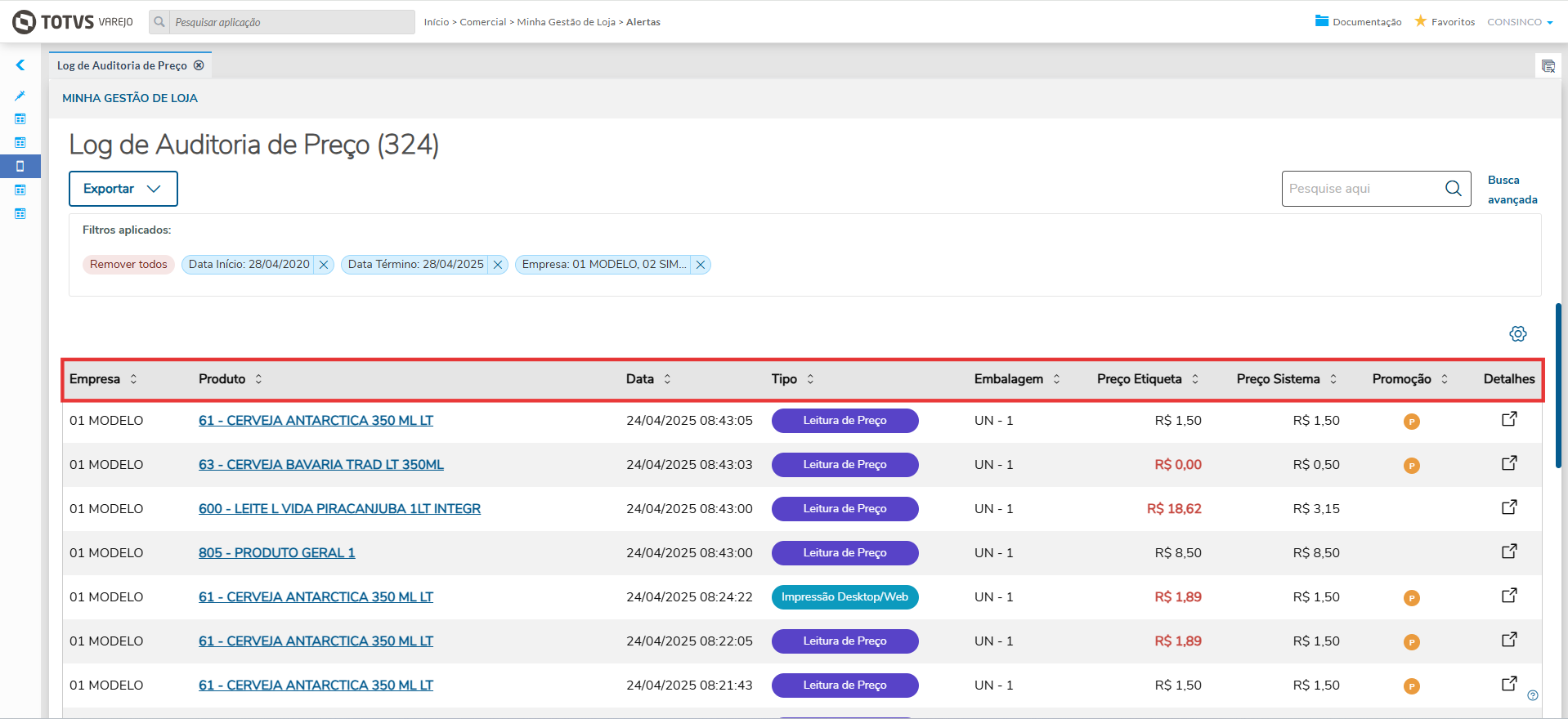Open table settings gear icon
Image resolution: width=1568 pixels, height=719 pixels.
1517,333
